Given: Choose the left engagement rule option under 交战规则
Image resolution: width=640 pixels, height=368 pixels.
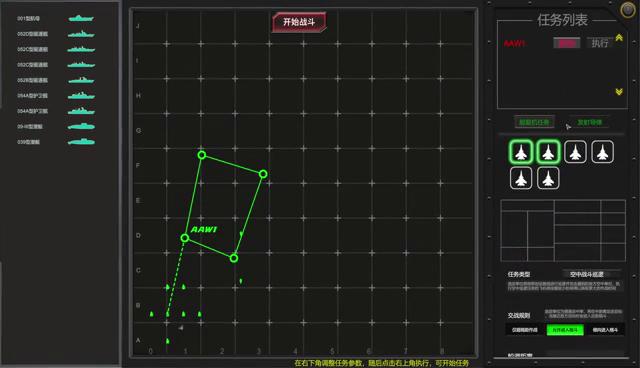Looking at the screenshot, I should point(525,330).
